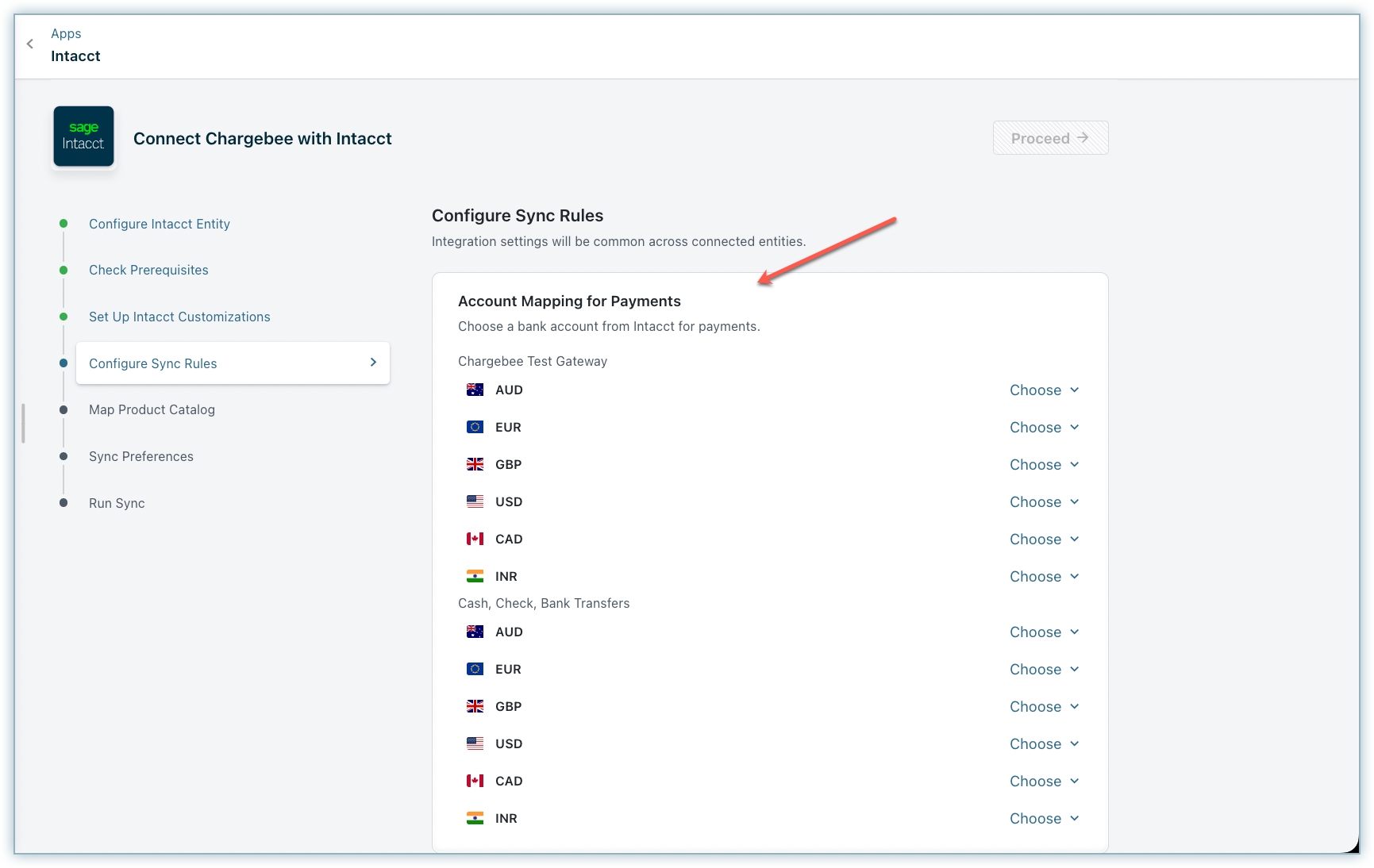Click the Canadian flag under Chargebee Test Gateway
This screenshot has height=868, width=1374.
[x=475, y=539]
